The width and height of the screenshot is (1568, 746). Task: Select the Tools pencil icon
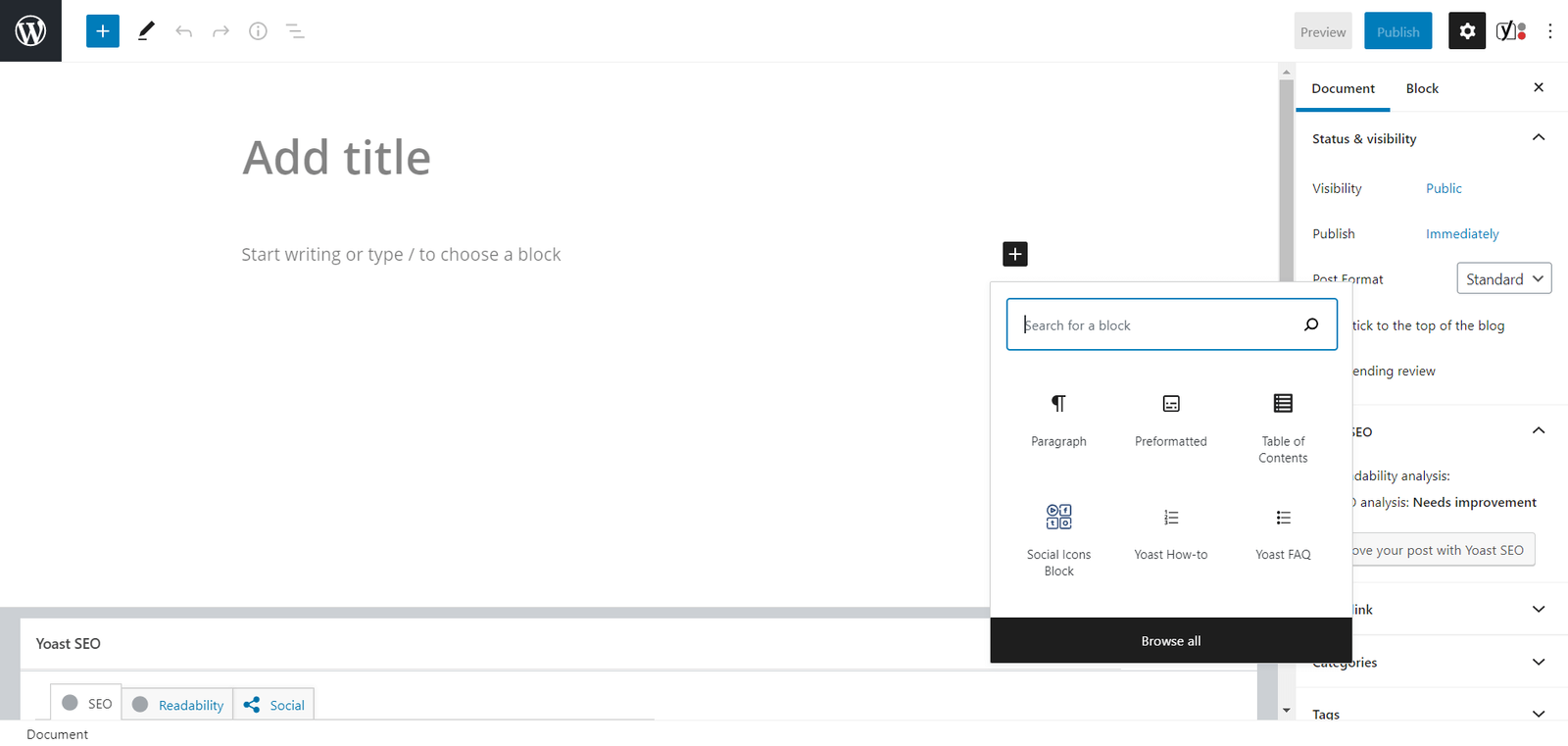pyautogui.click(x=146, y=31)
